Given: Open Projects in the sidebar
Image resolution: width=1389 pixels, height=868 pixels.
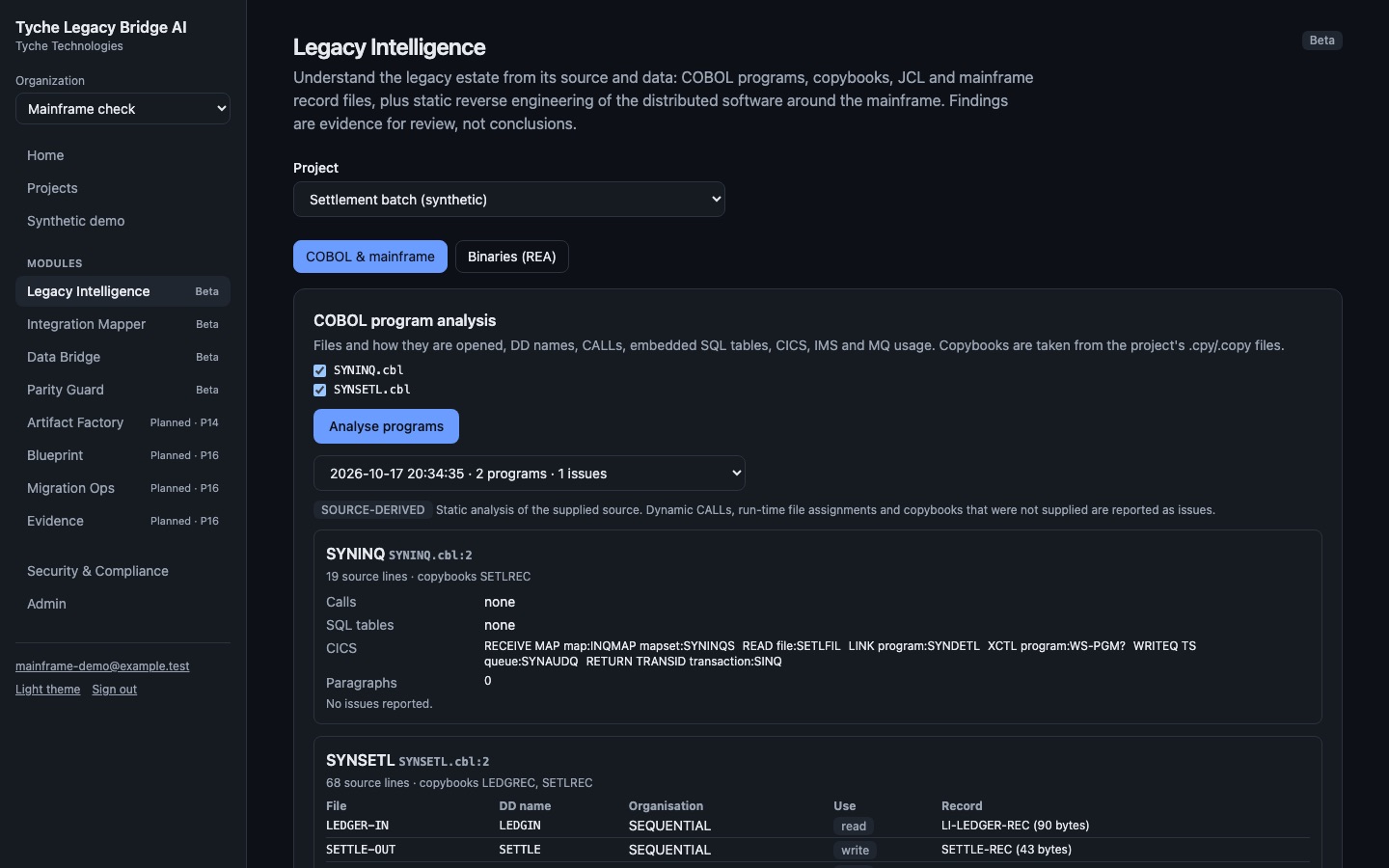Looking at the screenshot, I should pos(123,188).
